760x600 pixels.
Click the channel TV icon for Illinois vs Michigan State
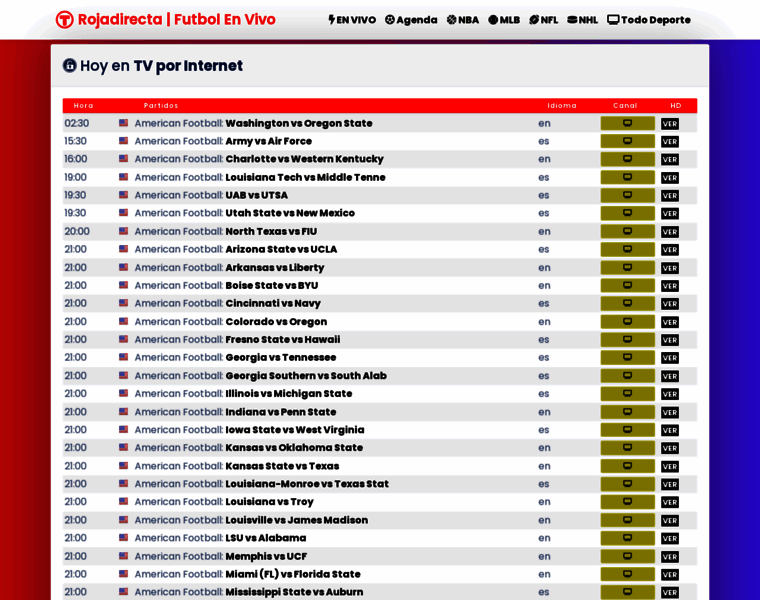pos(627,394)
